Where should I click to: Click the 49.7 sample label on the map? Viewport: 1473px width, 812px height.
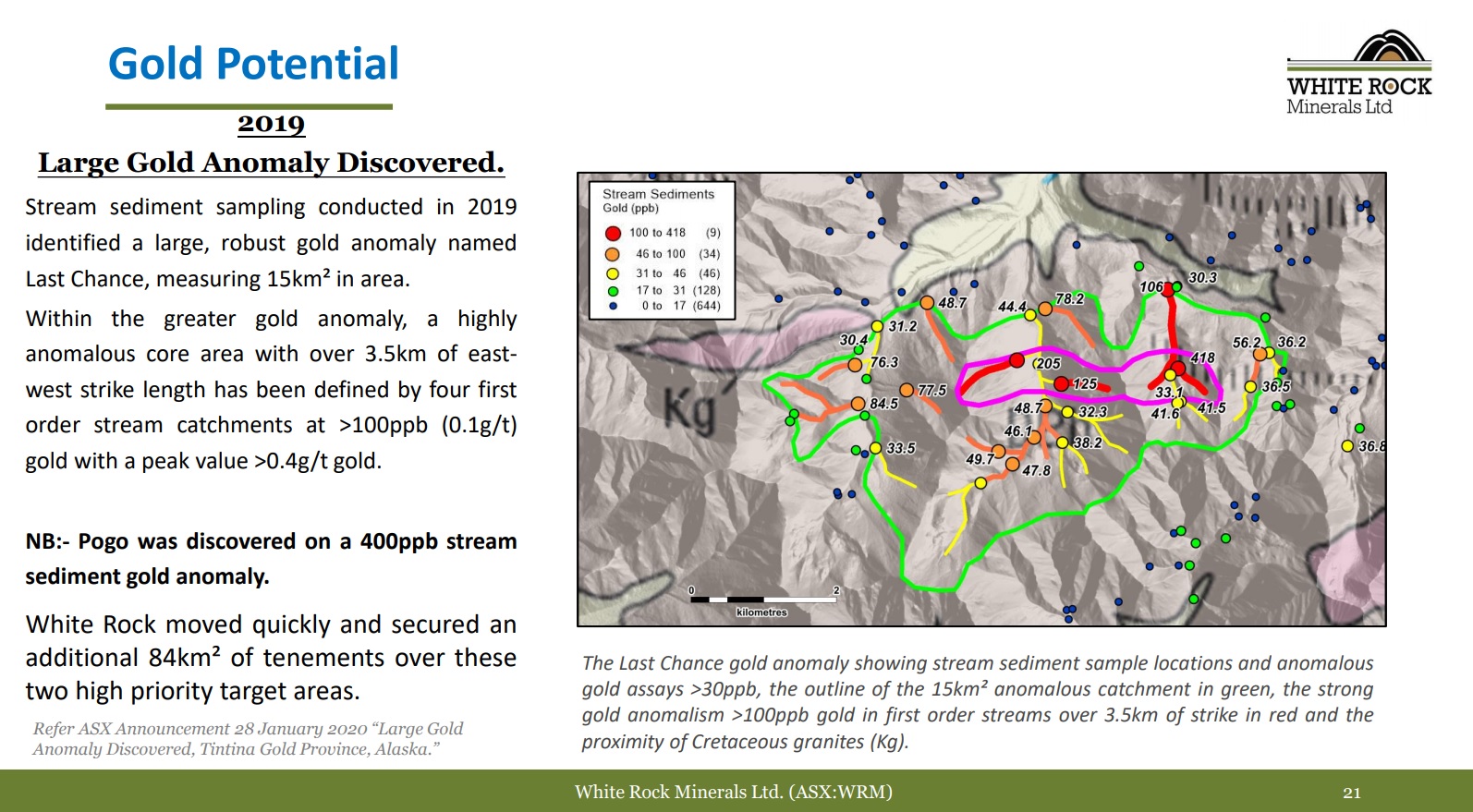980,459
